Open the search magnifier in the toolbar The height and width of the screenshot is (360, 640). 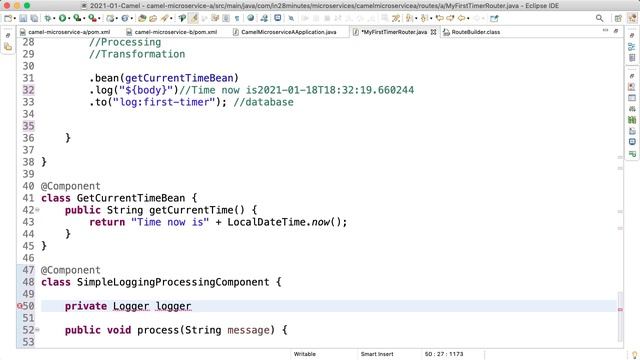(x=599, y=18)
